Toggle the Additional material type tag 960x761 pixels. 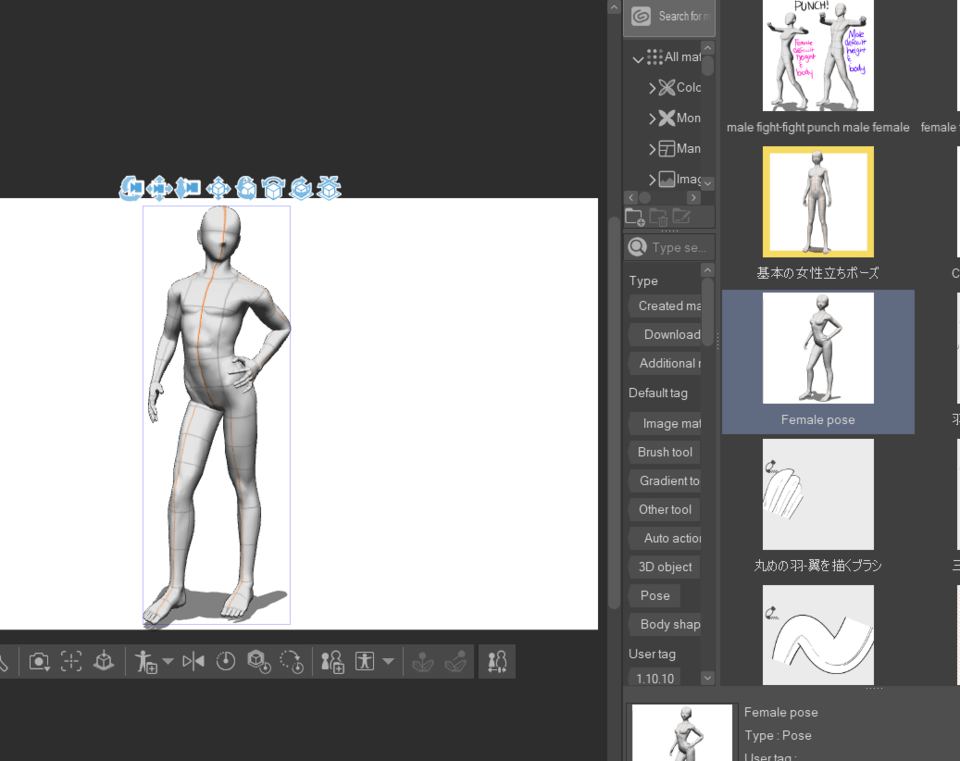(x=665, y=363)
